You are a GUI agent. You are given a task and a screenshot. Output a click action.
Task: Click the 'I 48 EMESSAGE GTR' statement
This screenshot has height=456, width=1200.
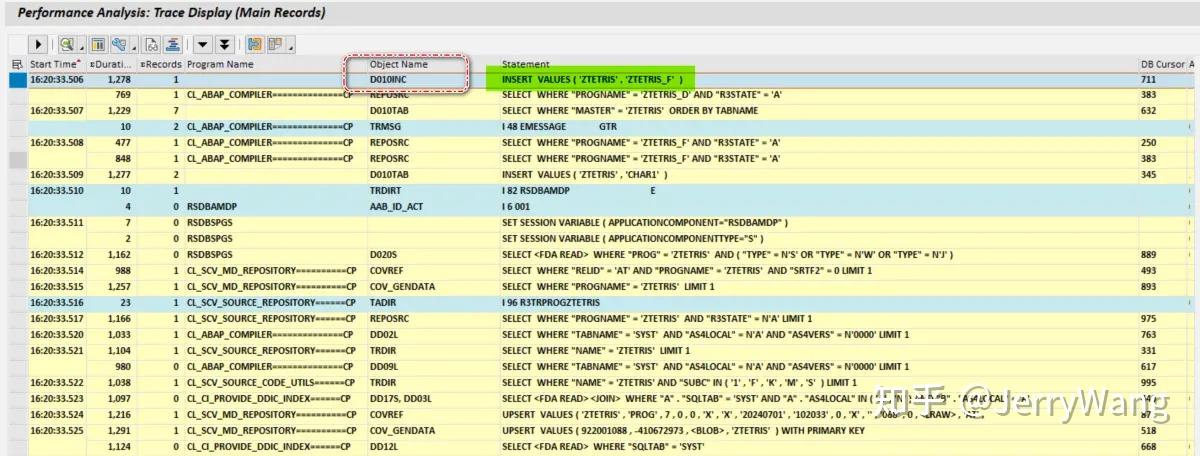pos(559,126)
